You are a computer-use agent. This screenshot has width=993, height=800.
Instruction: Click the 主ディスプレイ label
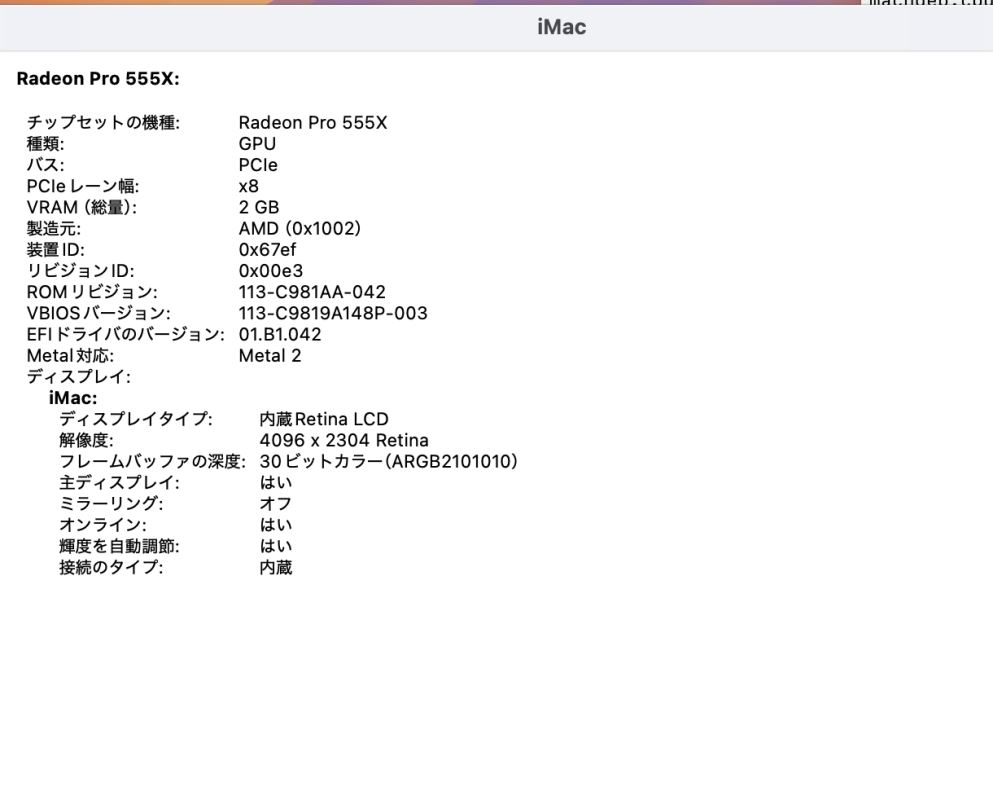pyautogui.click(x=119, y=483)
